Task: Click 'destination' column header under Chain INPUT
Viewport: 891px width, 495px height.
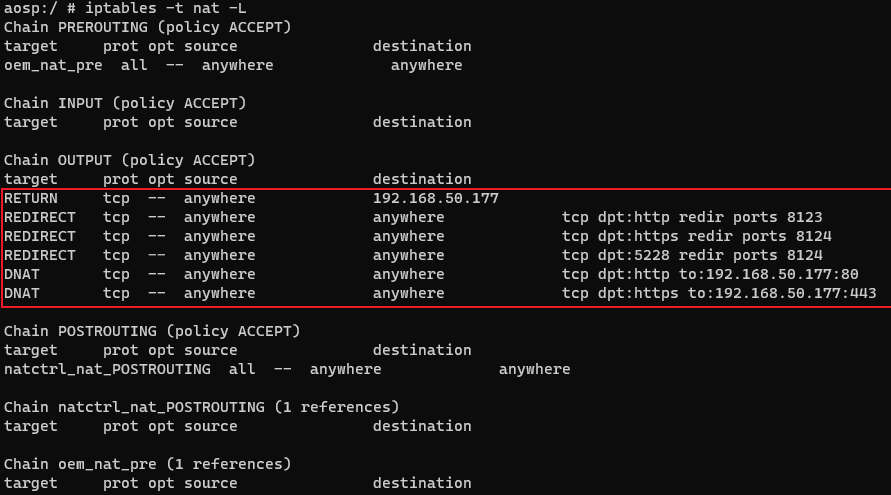Action: pos(422,122)
